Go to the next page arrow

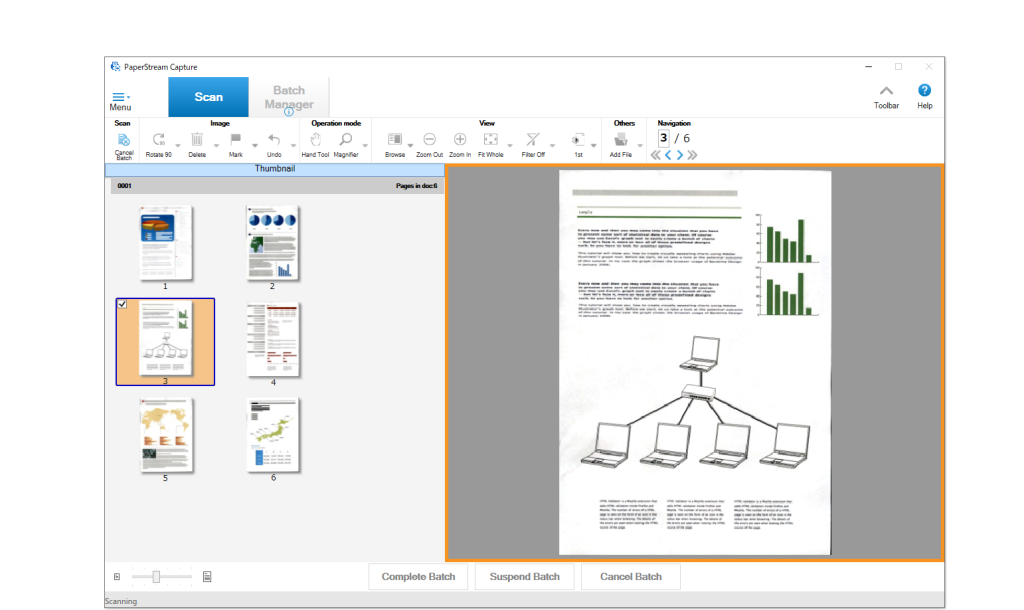click(x=680, y=155)
